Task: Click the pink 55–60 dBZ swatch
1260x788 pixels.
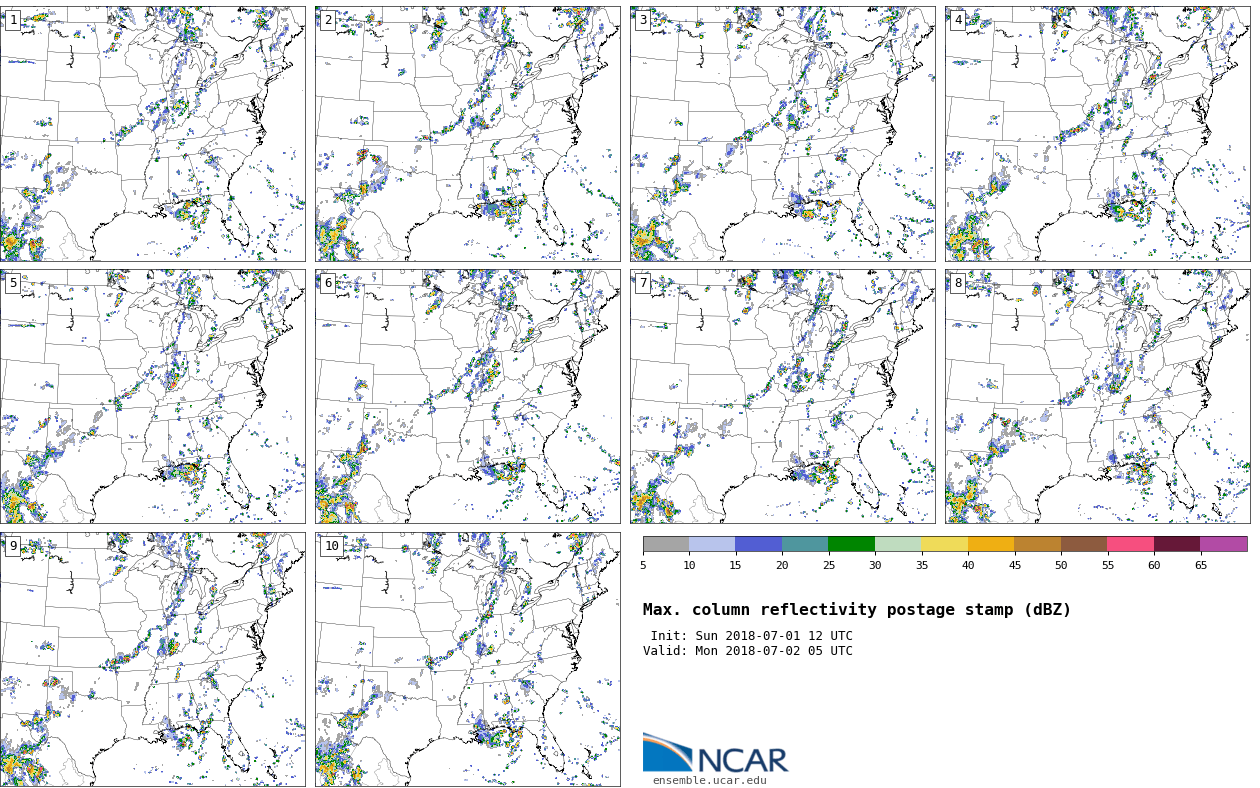Action: (x=1130, y=544)
